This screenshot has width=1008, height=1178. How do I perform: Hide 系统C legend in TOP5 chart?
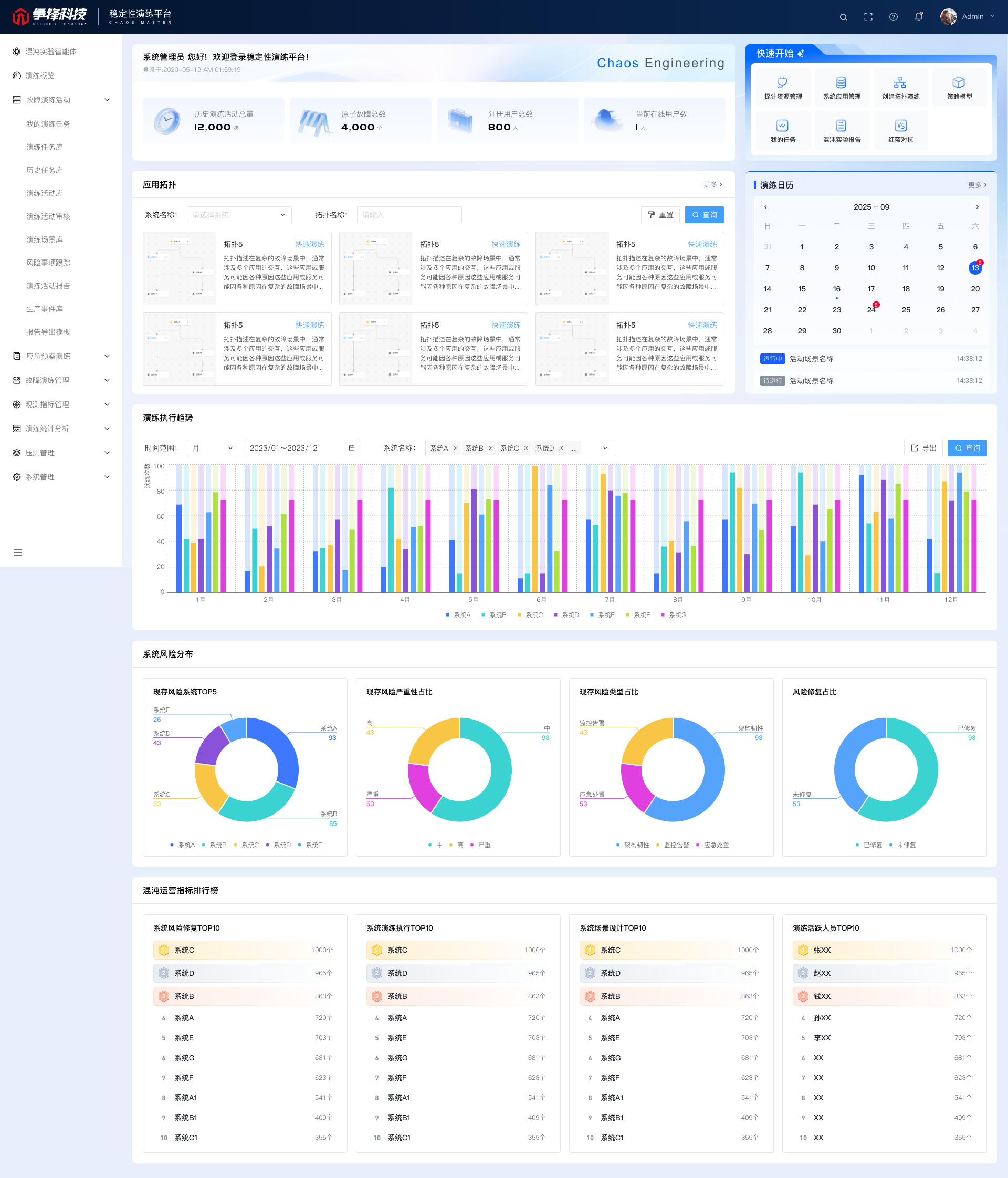click(x=246, y=845)
